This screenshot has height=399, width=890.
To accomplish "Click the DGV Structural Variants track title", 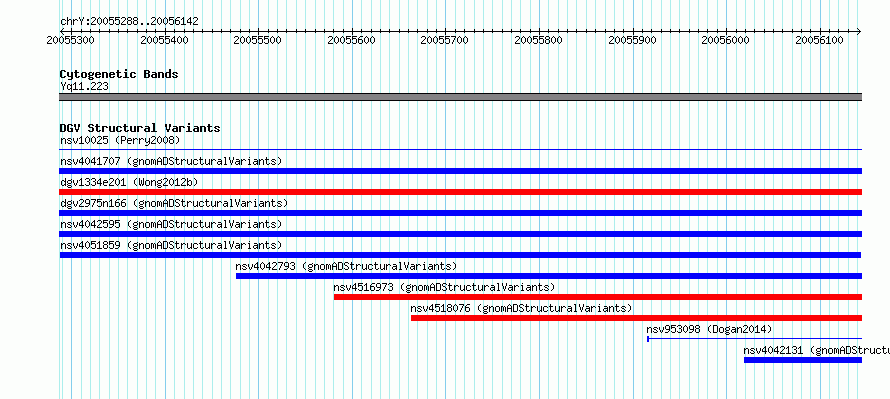I will (x=140, y=128).
